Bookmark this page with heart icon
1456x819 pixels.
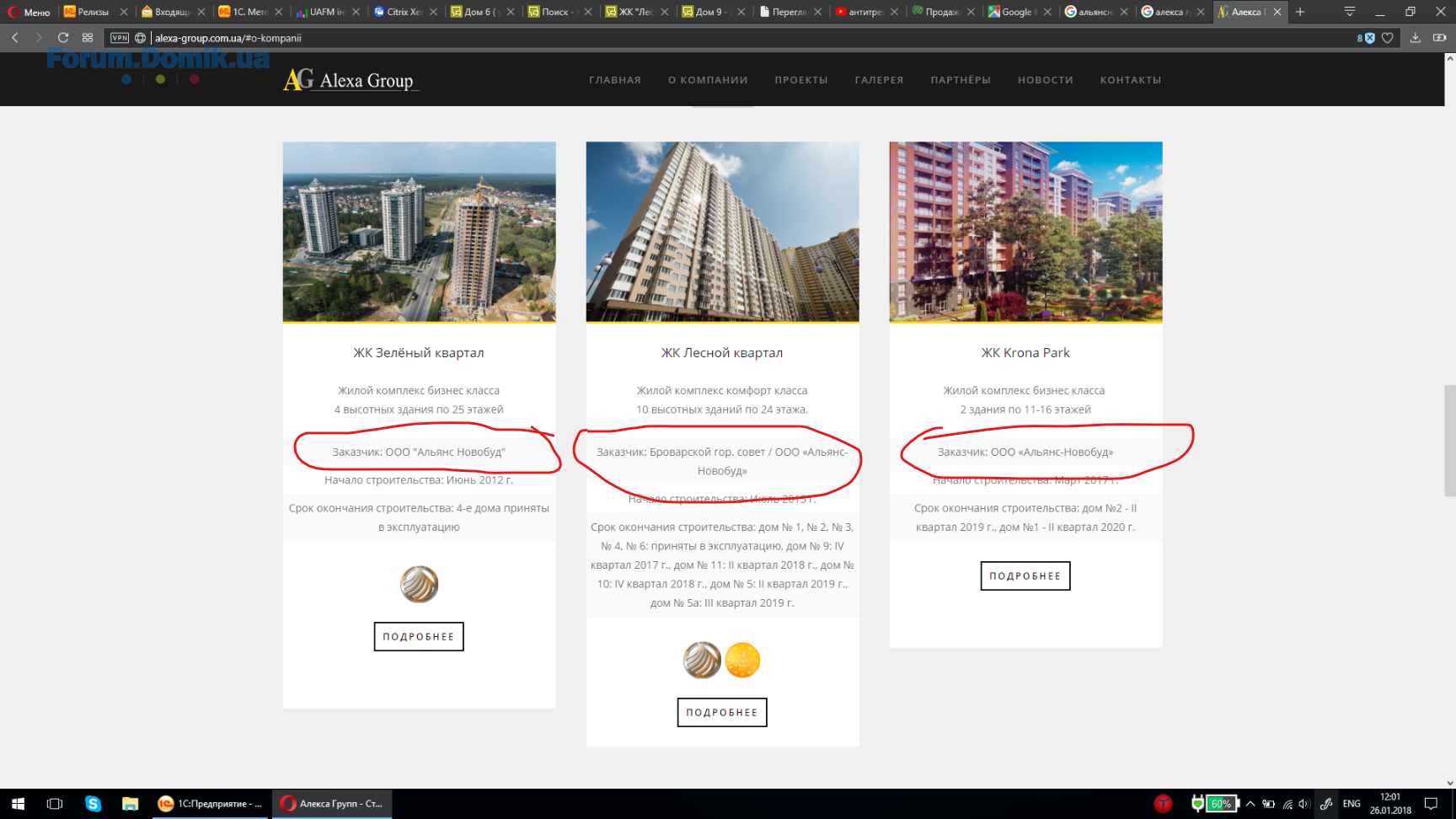point(1388,38)
